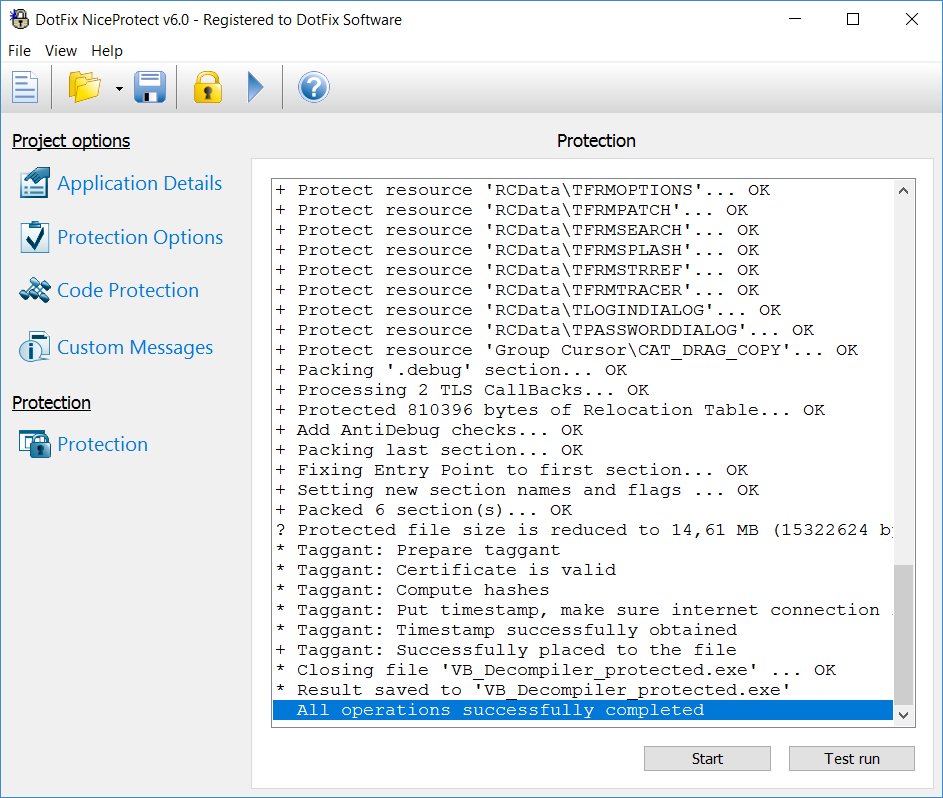943x798 pixels.
Task: Open project with the folder icon
Action: click(85, 88)
